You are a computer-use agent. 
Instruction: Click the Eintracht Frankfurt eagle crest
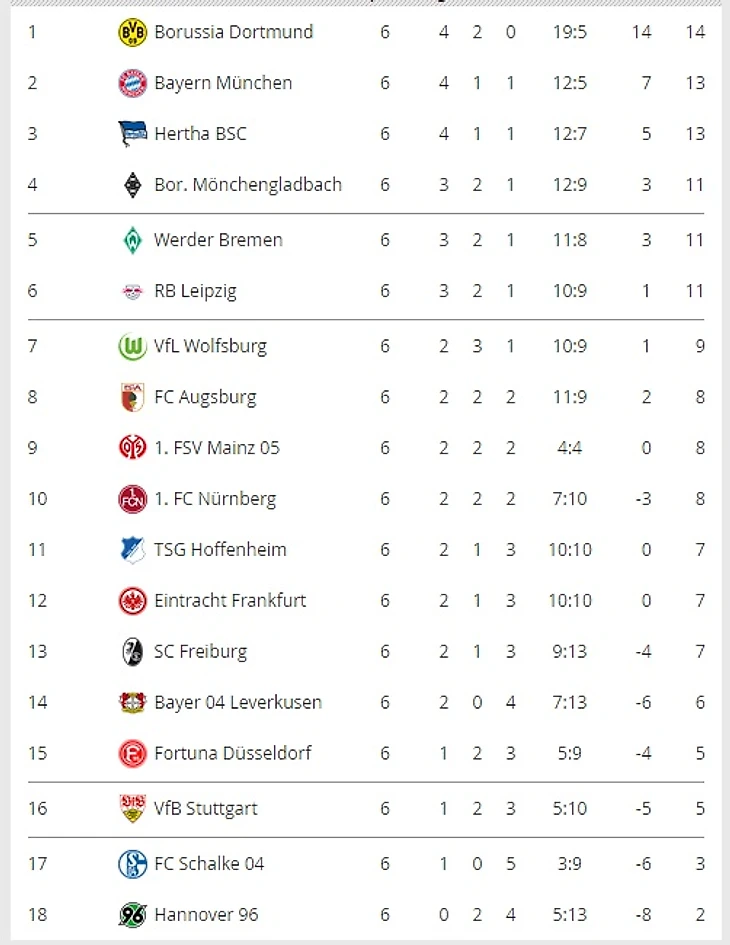point(132,601)
